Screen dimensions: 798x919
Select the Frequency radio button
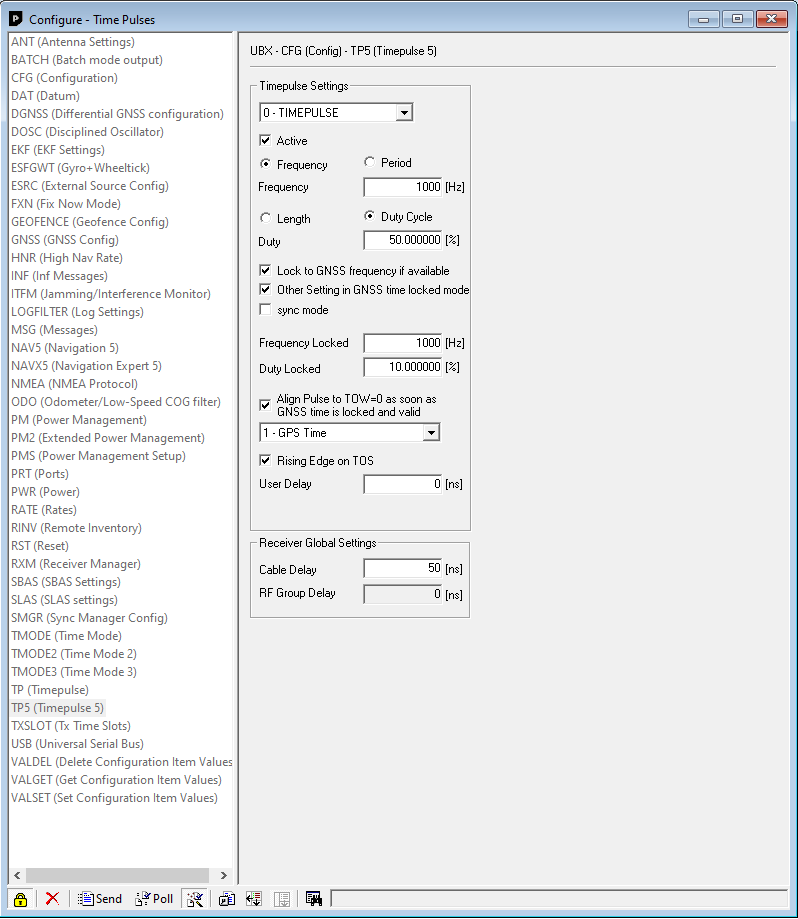click(265, 164)
